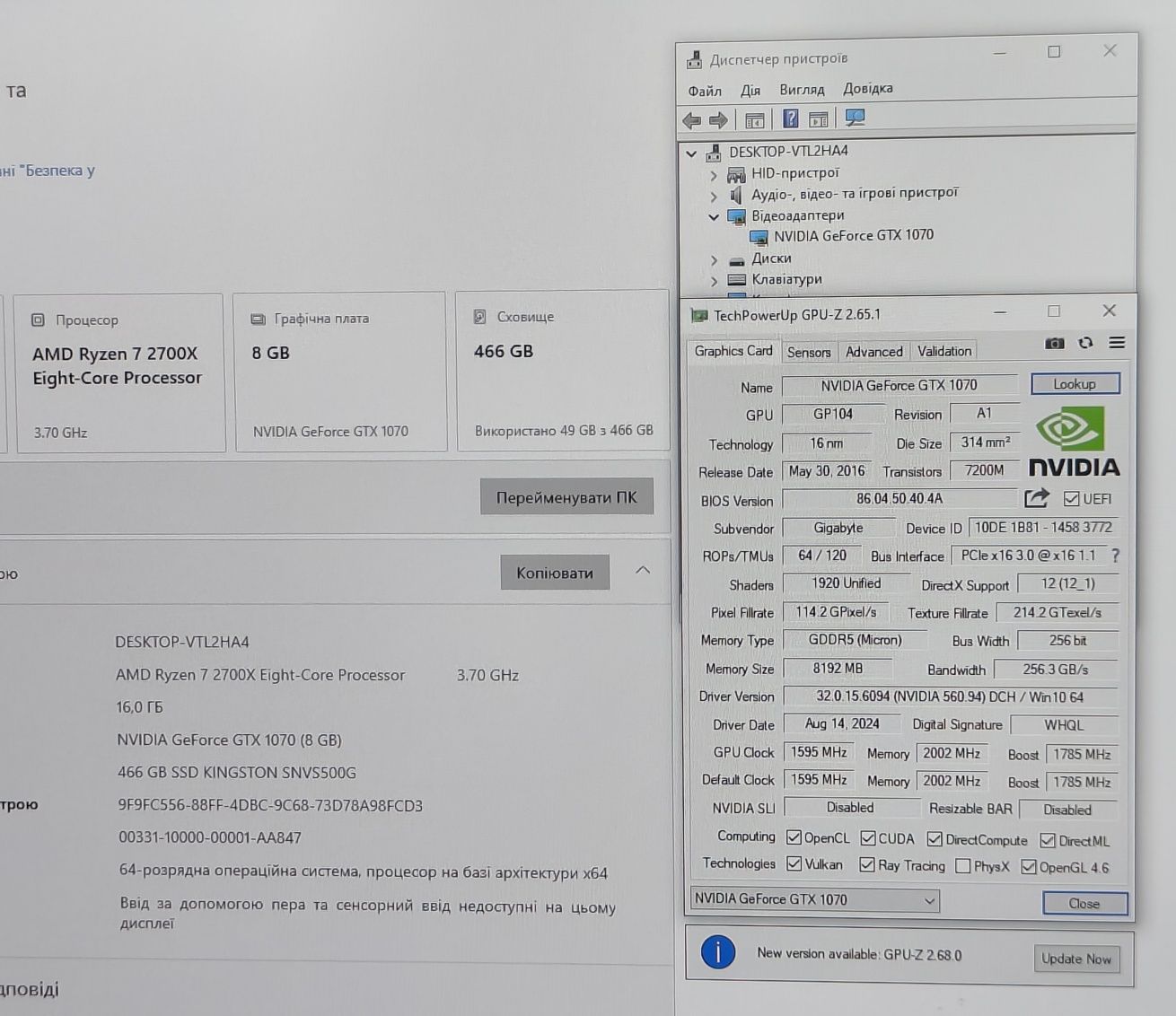Expand the Клавіатури node
This screenshot has height=1016, width=1176.
715,281
